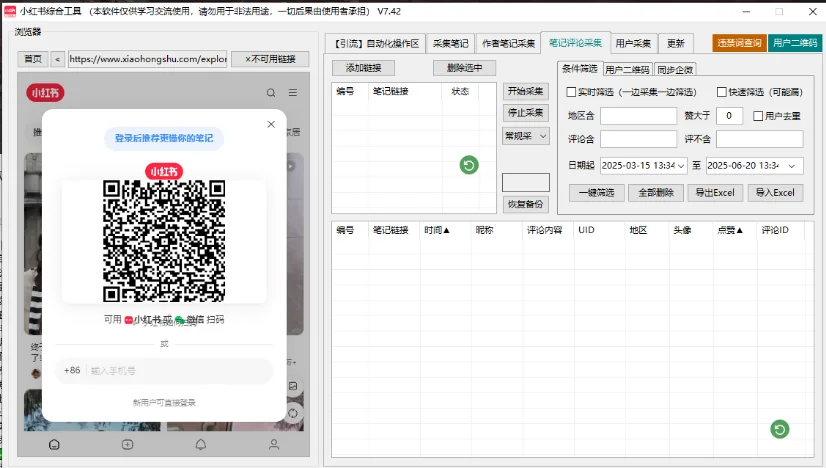Click the plus post icon in bottom bar
The height and width of the screenshot is (468, 826).
[x=127, y=445]
